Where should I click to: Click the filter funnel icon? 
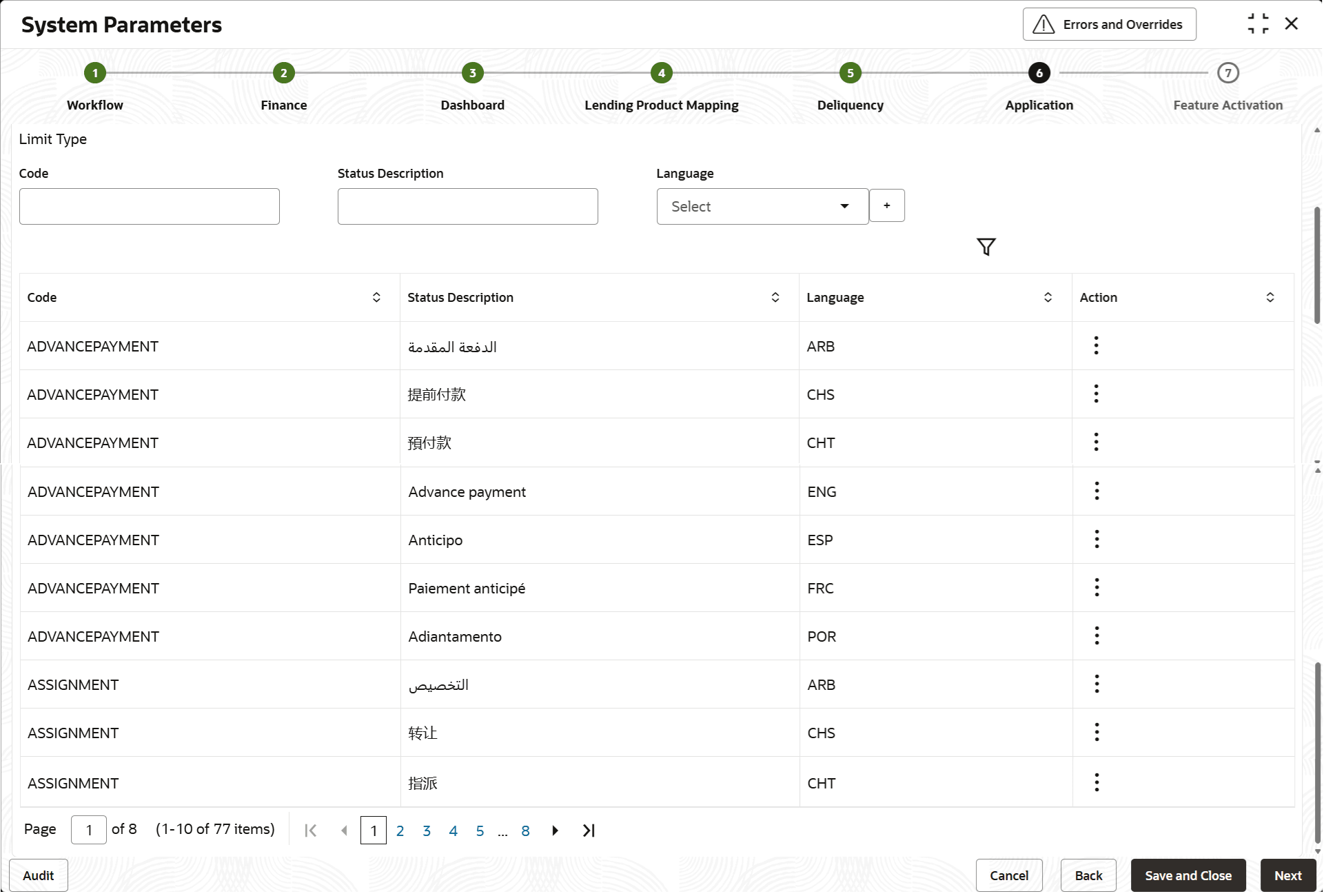pos(986,247)
